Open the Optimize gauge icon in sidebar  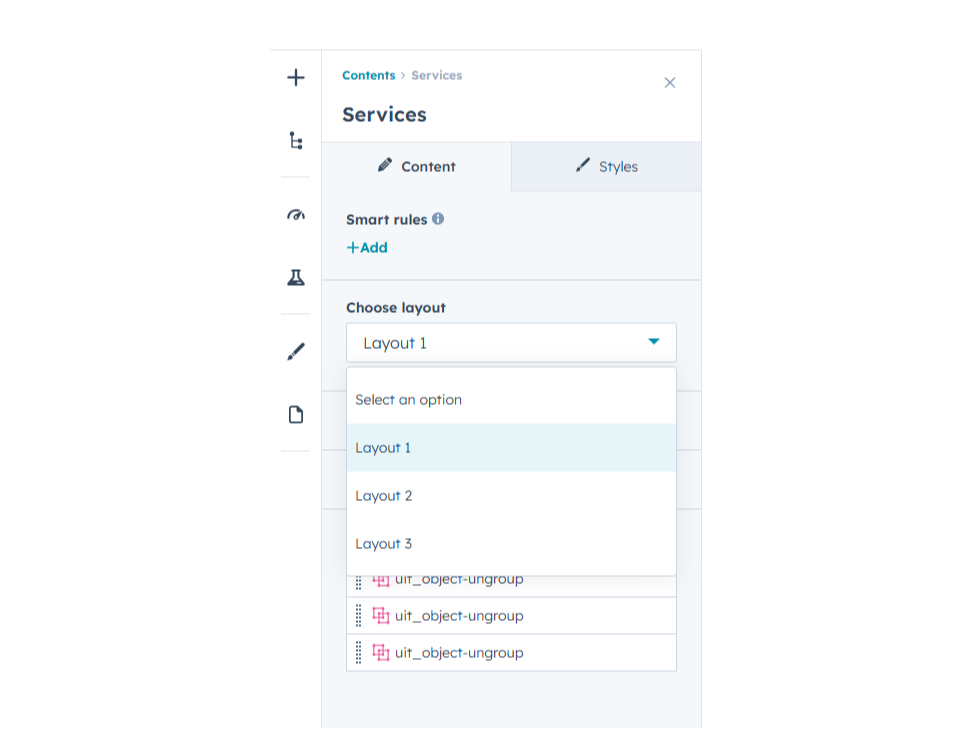296,215
